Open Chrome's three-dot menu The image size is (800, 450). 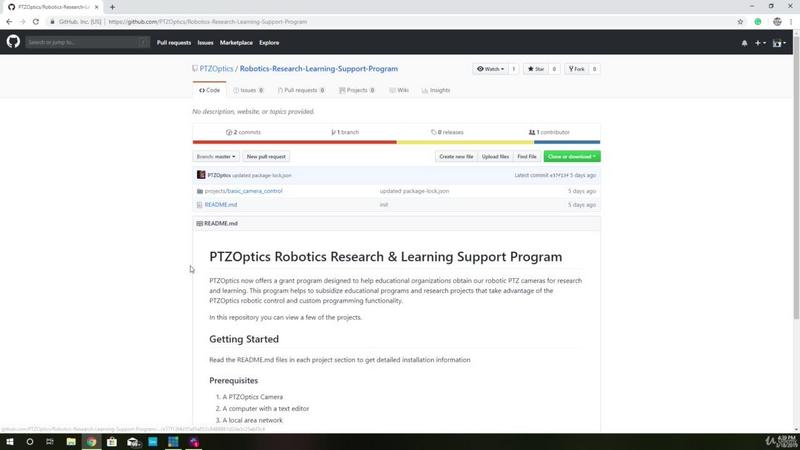click(x=791, y=22)
